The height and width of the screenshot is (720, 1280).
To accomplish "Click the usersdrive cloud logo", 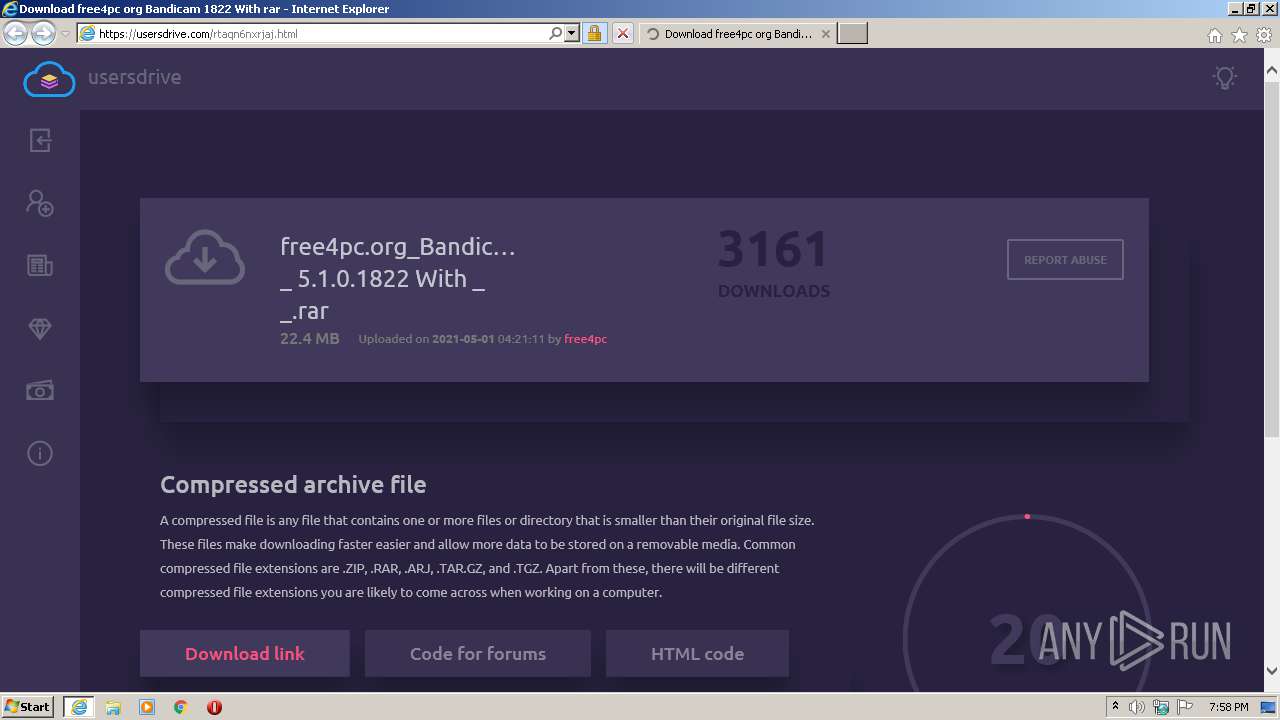I will pyautogui.click(x=49, y=78).
